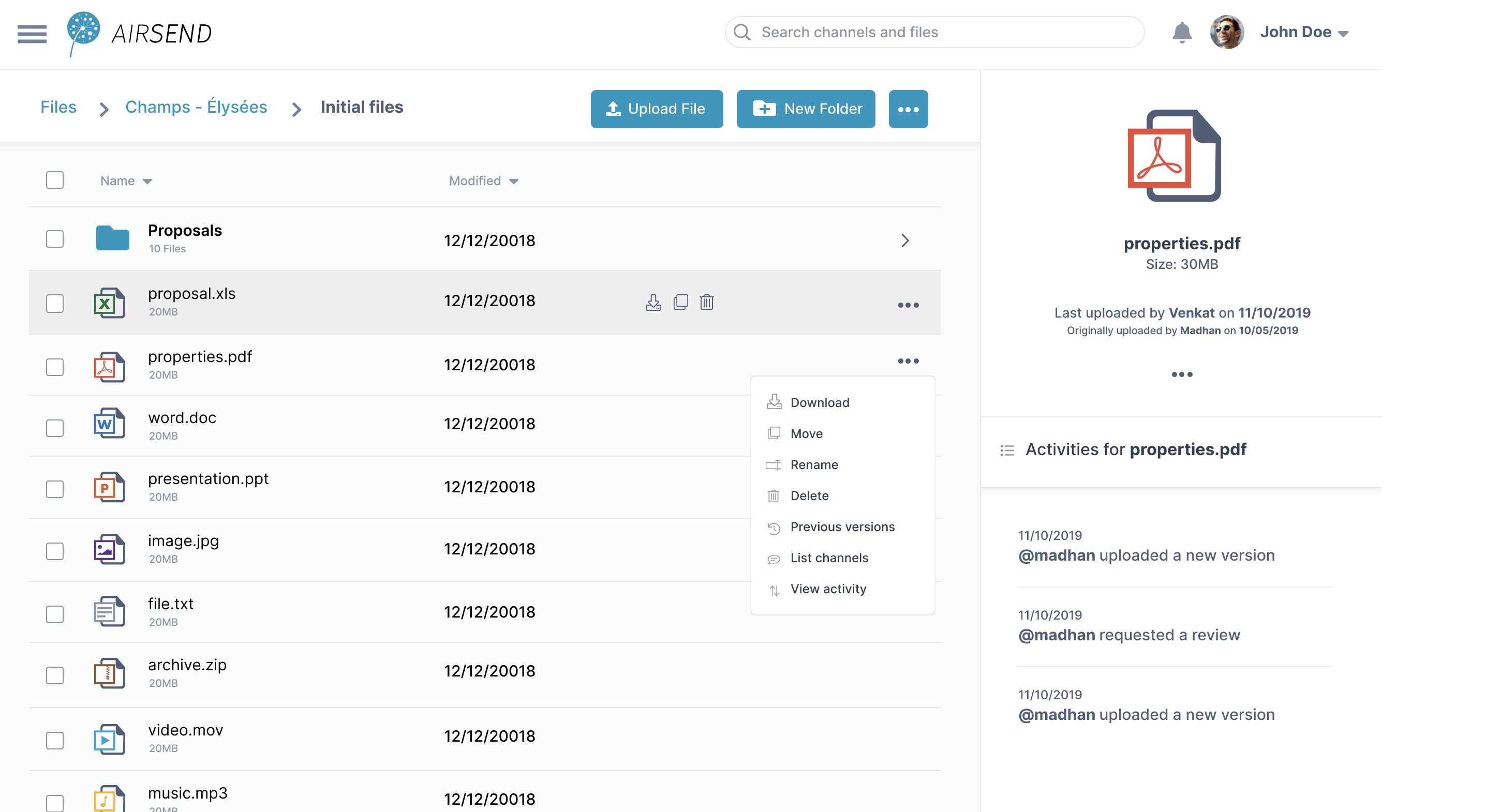1486x812 pixels.
Task: Choose Rename from the context menu
Action: [x=814, y=465]
